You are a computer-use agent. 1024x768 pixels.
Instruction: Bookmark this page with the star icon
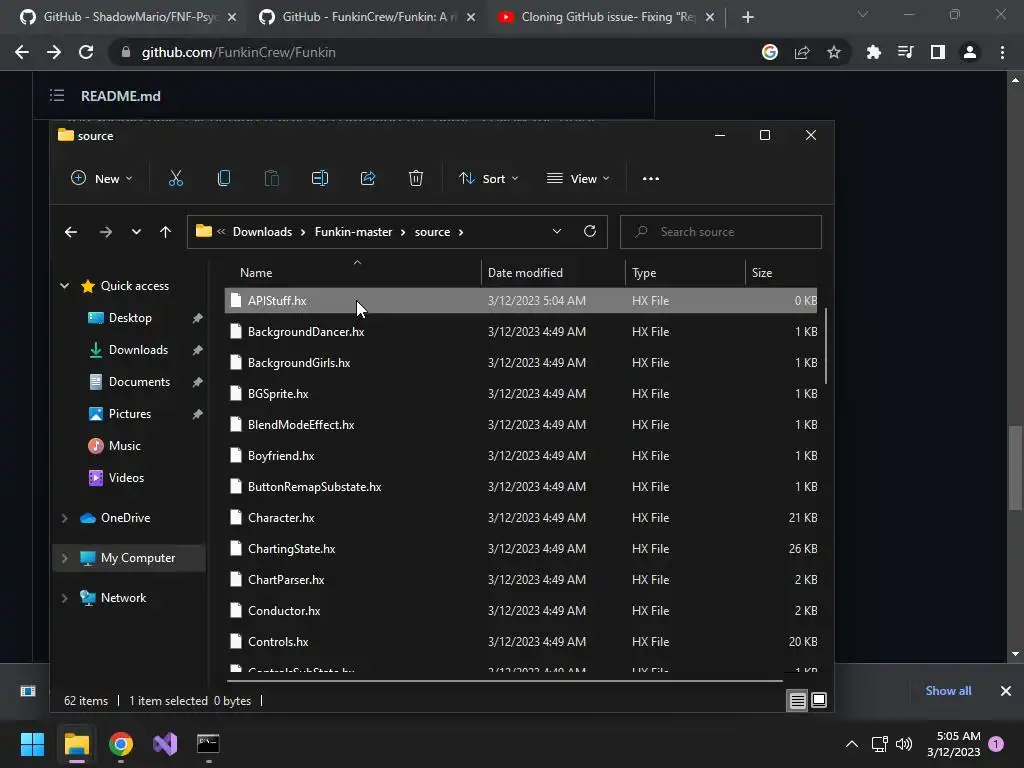tap(834, 52)
